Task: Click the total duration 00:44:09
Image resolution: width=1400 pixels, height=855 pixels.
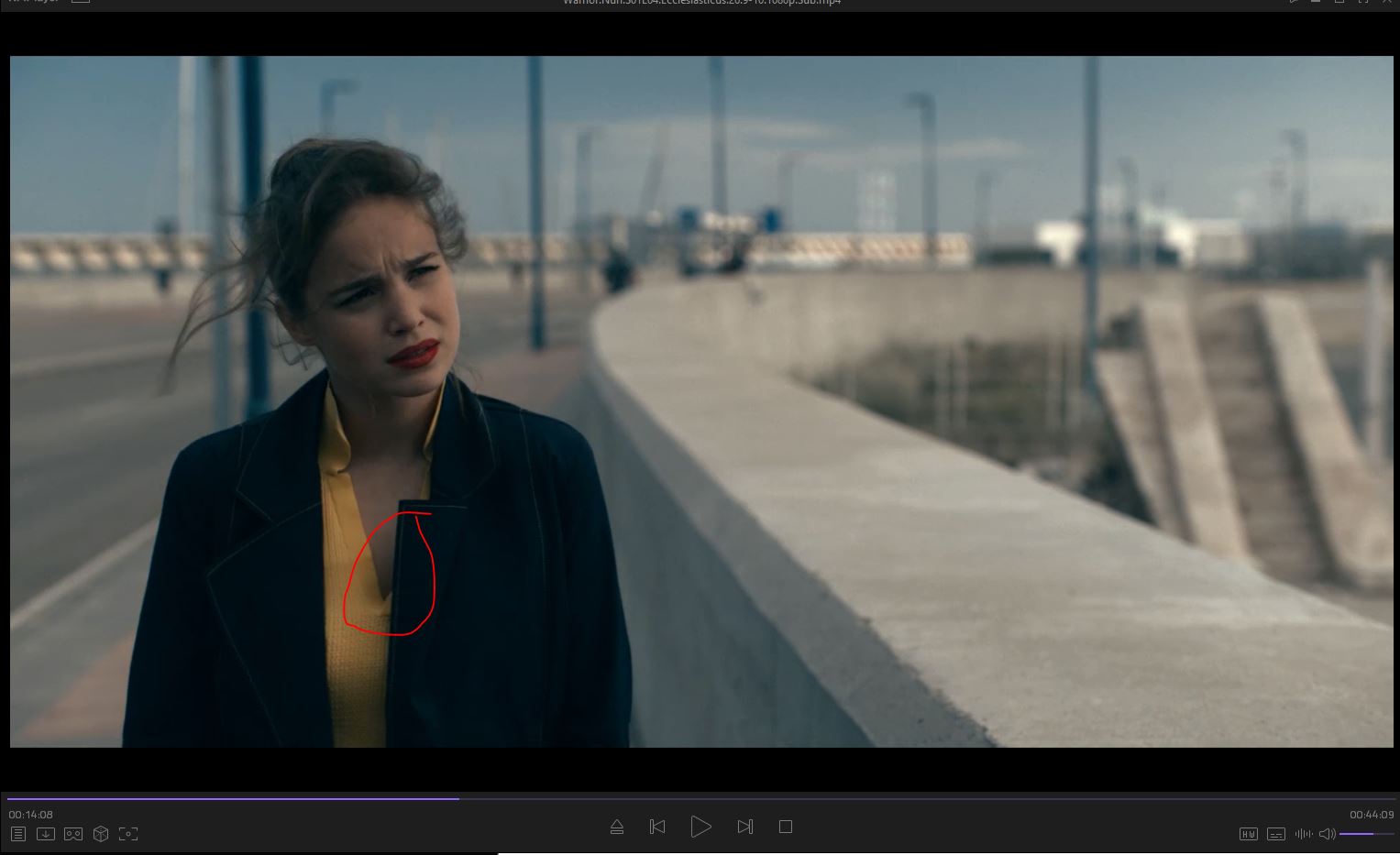Action: pos(1371,815)
